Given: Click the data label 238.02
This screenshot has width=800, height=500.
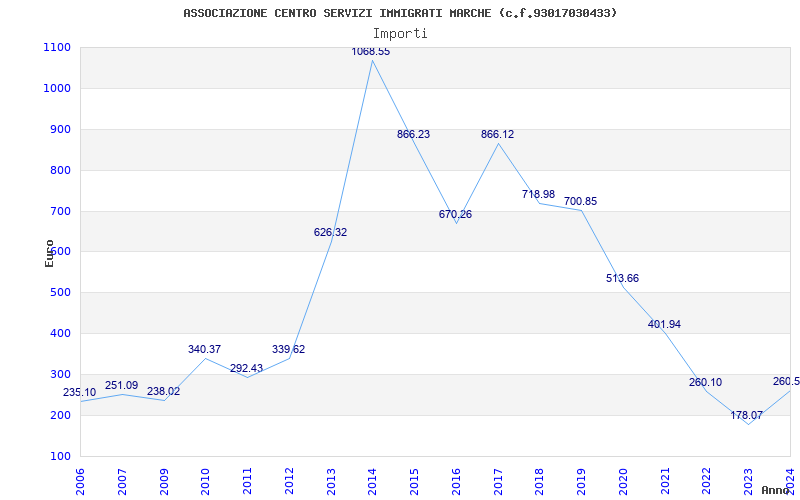Looking at the screenshot, I should coord(163,392).
